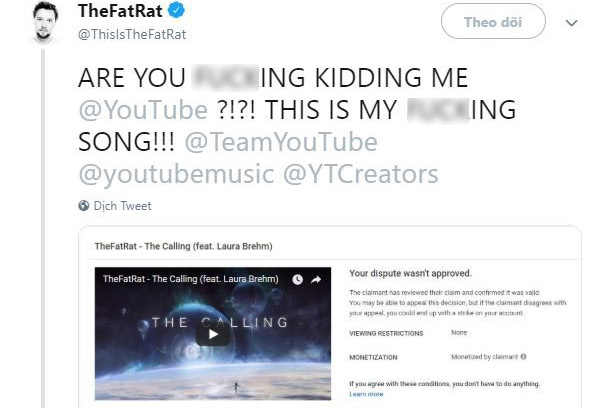Open the tweet options chevron menu
The image size is (611, 408).
tap(571, 22)
